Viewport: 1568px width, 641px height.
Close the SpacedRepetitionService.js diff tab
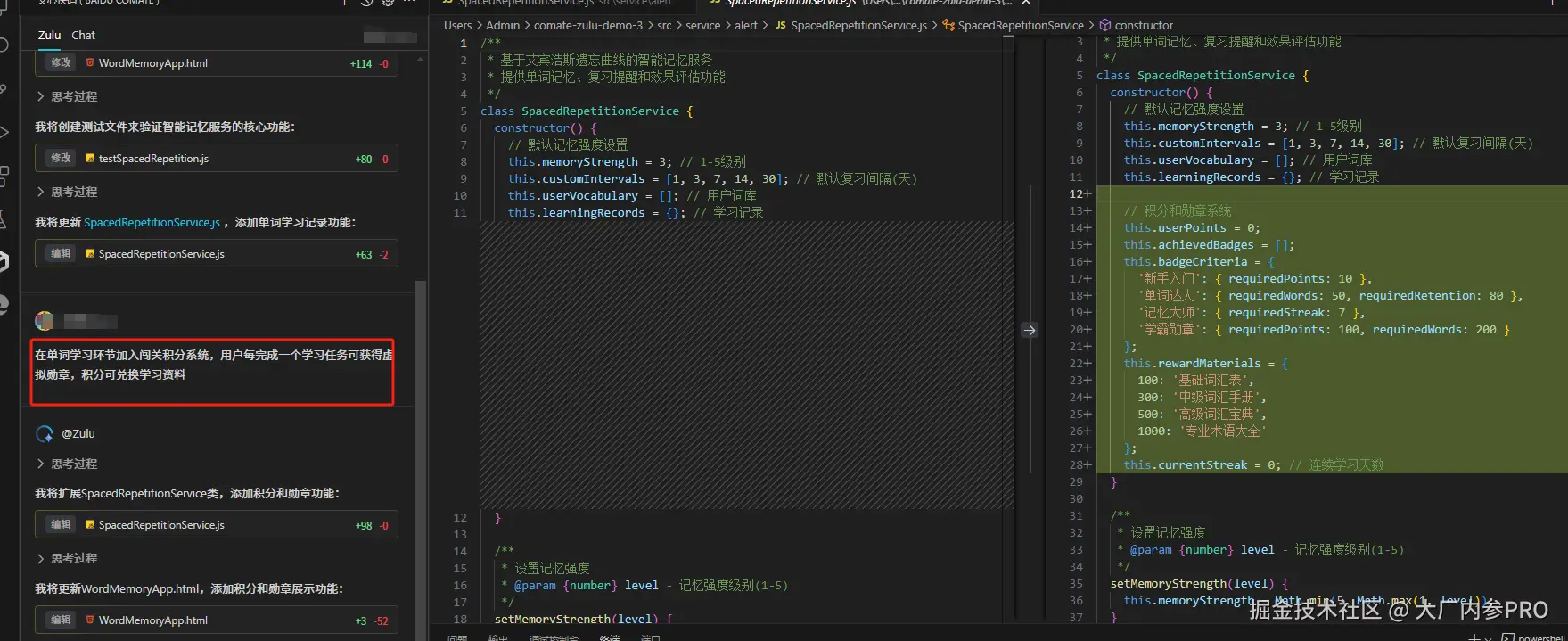tap(1026, 3)
